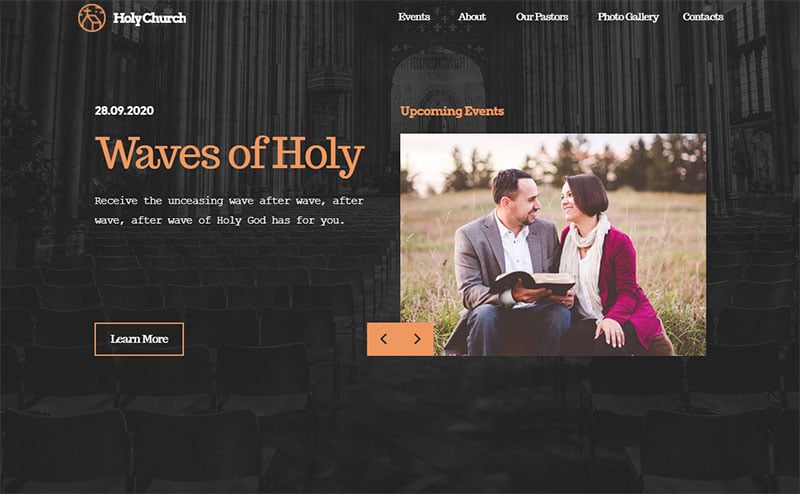Image resolution: width=800 pixels, height=494 pixels.
Task: Click the HolyChurch site name
Action: 149,18
